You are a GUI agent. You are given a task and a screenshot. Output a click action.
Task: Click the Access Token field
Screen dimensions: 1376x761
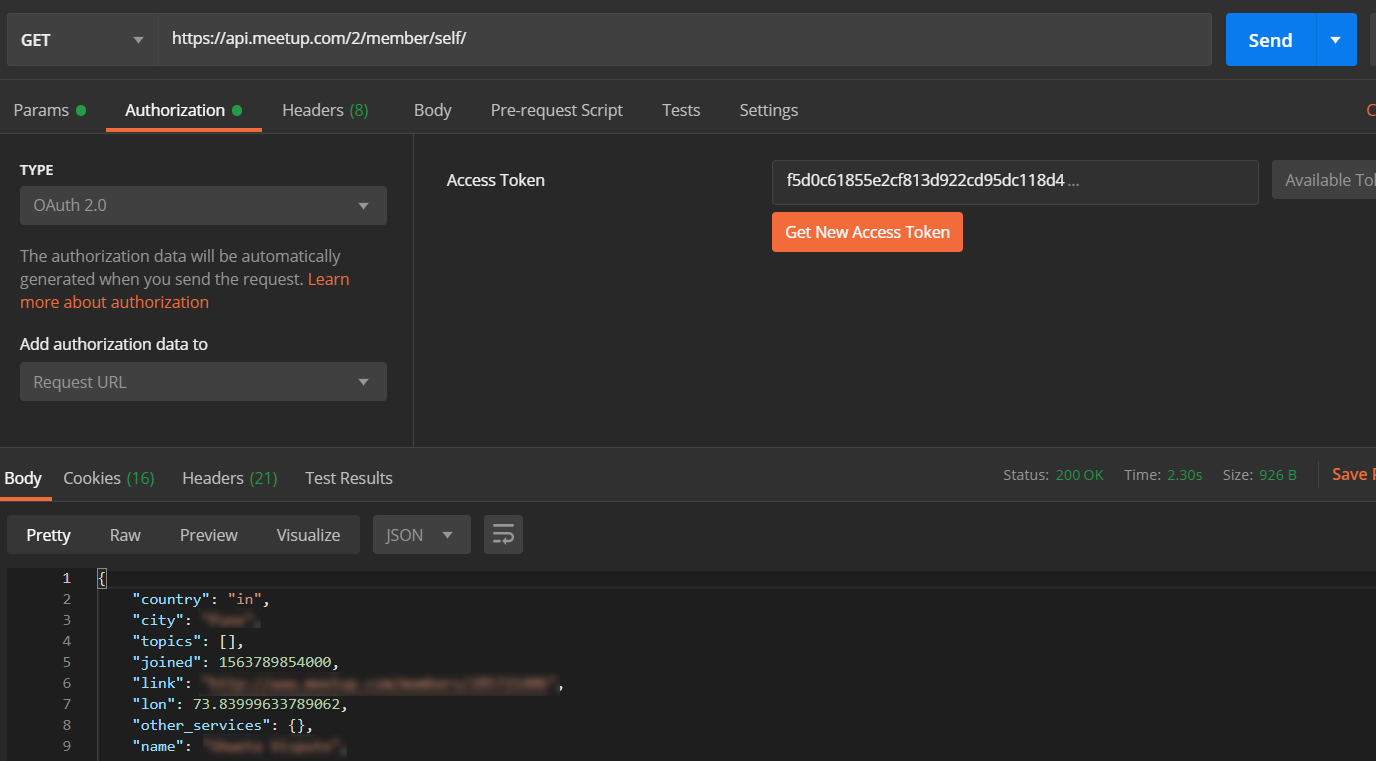[x=1015, y=182]
